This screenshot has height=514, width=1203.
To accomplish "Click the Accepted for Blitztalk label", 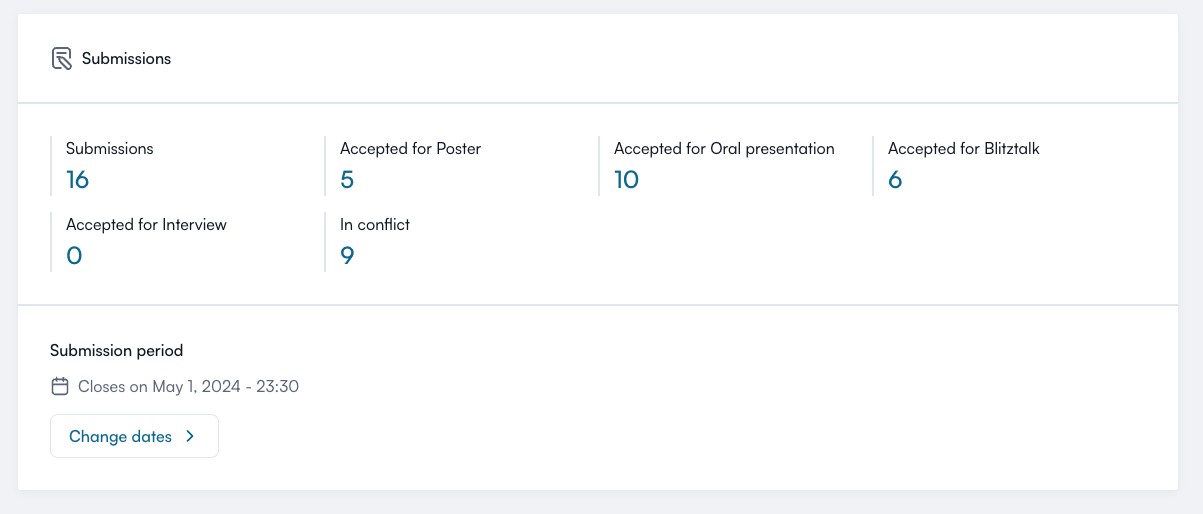I will (x=964, y=149).
